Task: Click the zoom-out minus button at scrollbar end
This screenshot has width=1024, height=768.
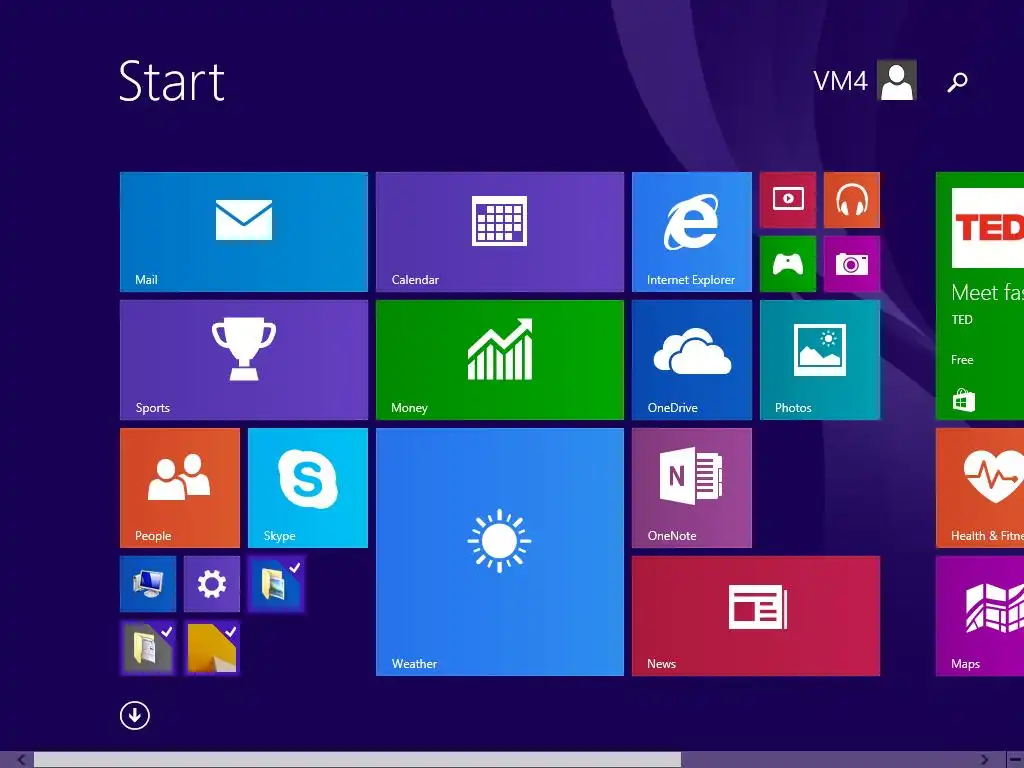Action: (1014, 760)
